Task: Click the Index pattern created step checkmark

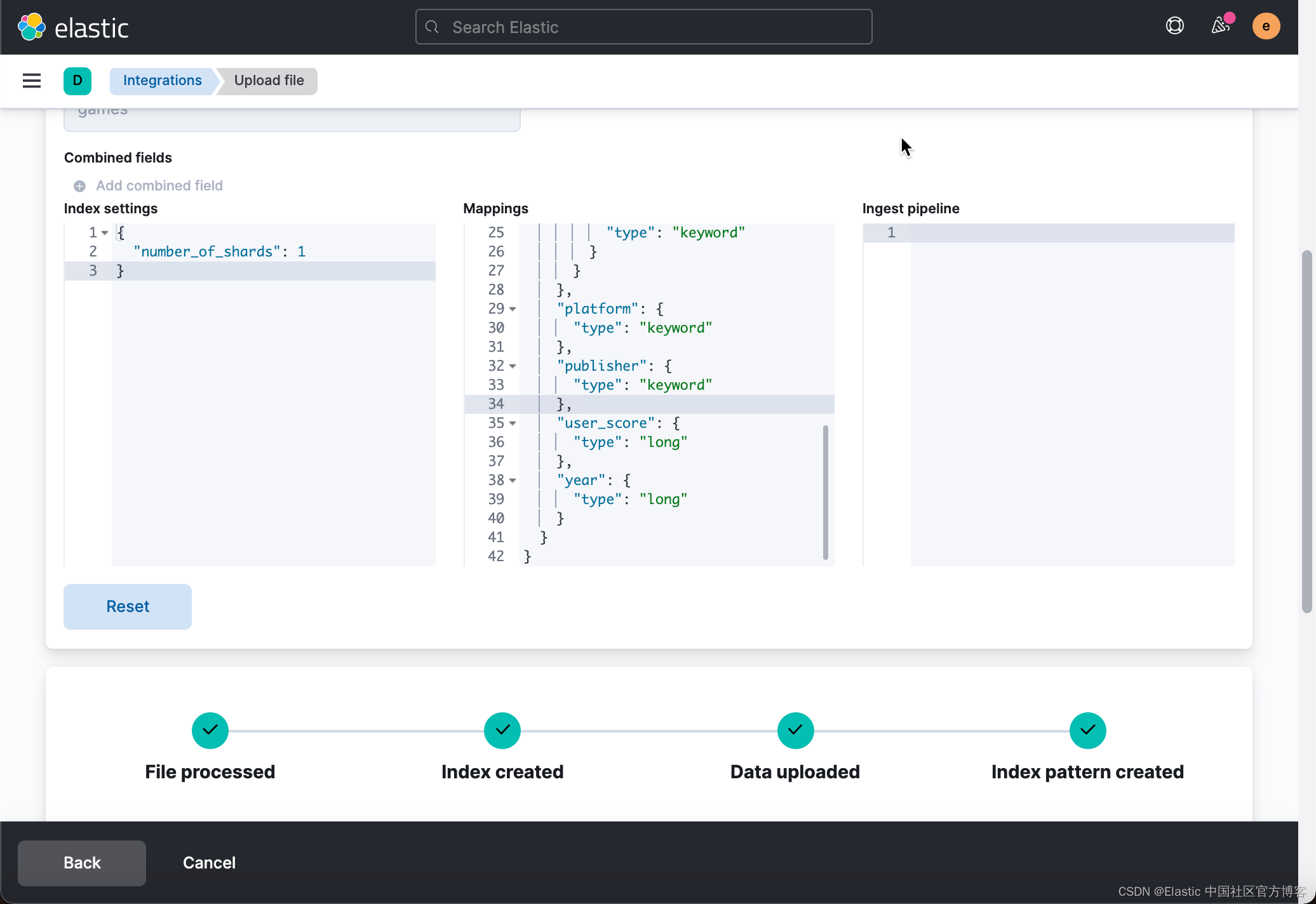Action: point(1087,730)
